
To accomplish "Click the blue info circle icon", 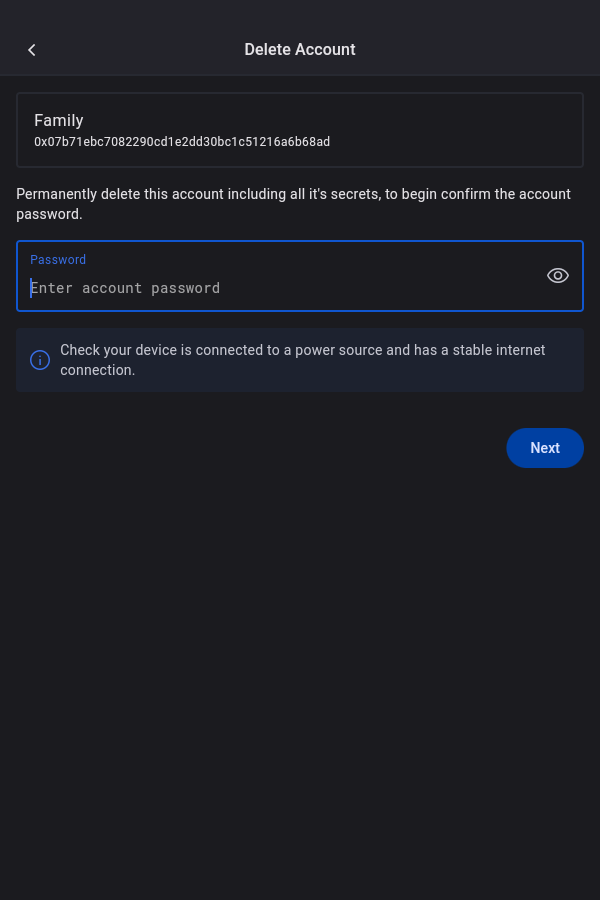I will click(x=40, y=360).
